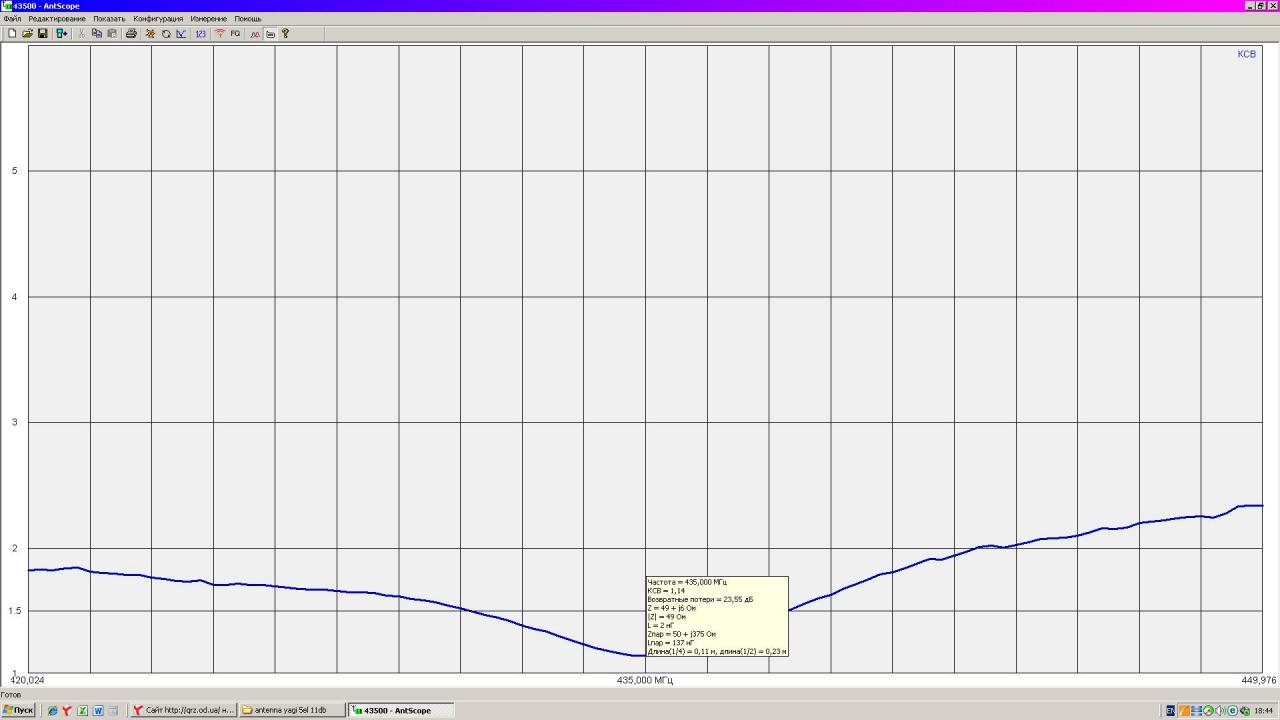Save the measurement with the floppy disk icon

coord(43,33)
